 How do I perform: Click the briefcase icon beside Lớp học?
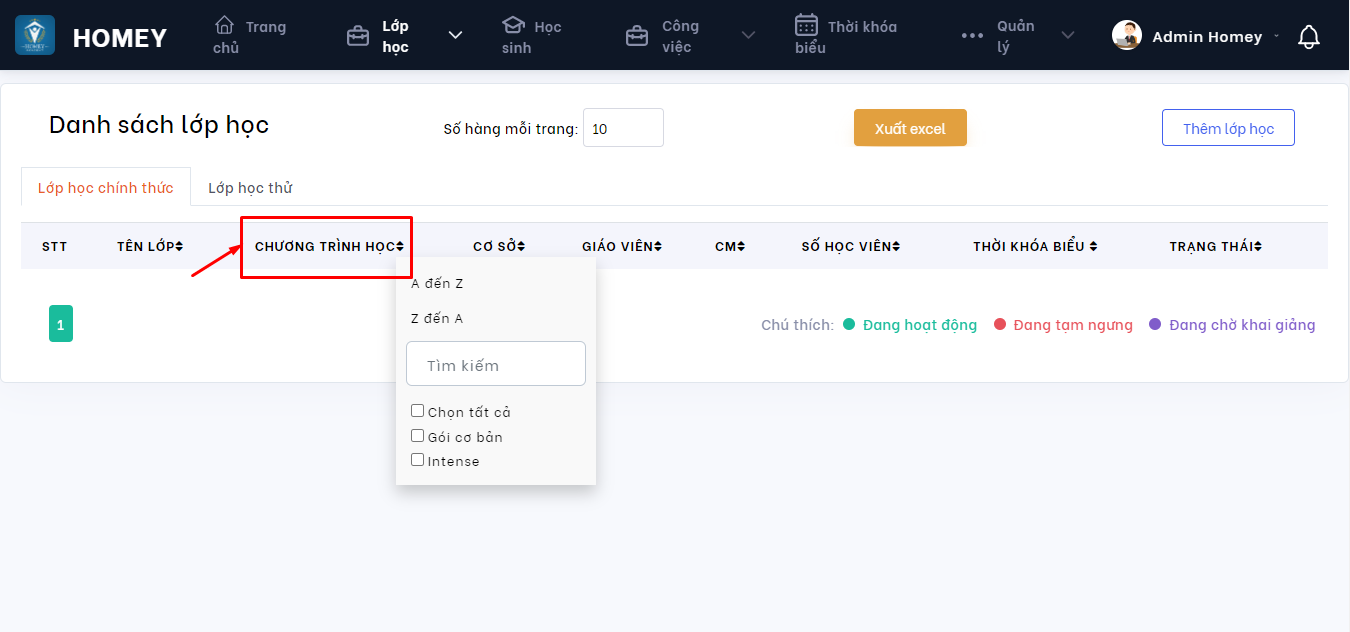[x=357, y=37]
